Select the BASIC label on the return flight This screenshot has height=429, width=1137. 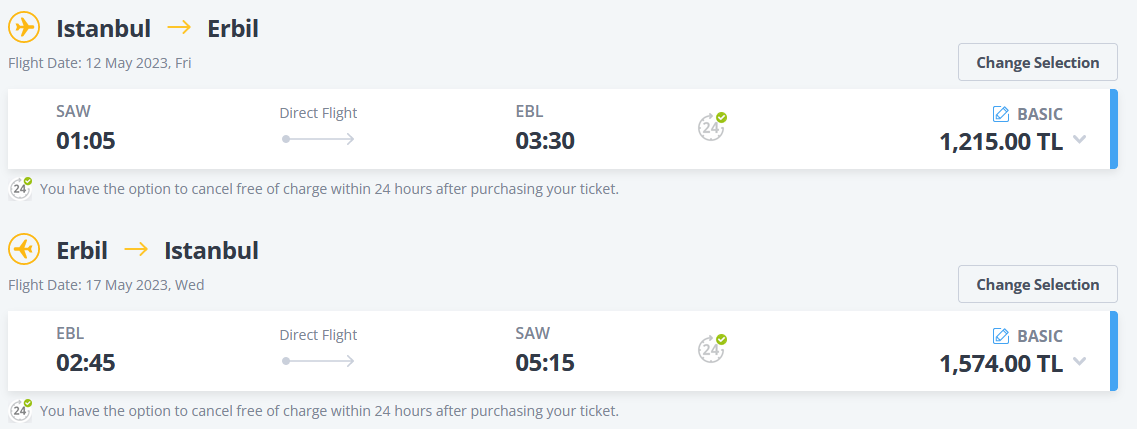[1040, 336]
